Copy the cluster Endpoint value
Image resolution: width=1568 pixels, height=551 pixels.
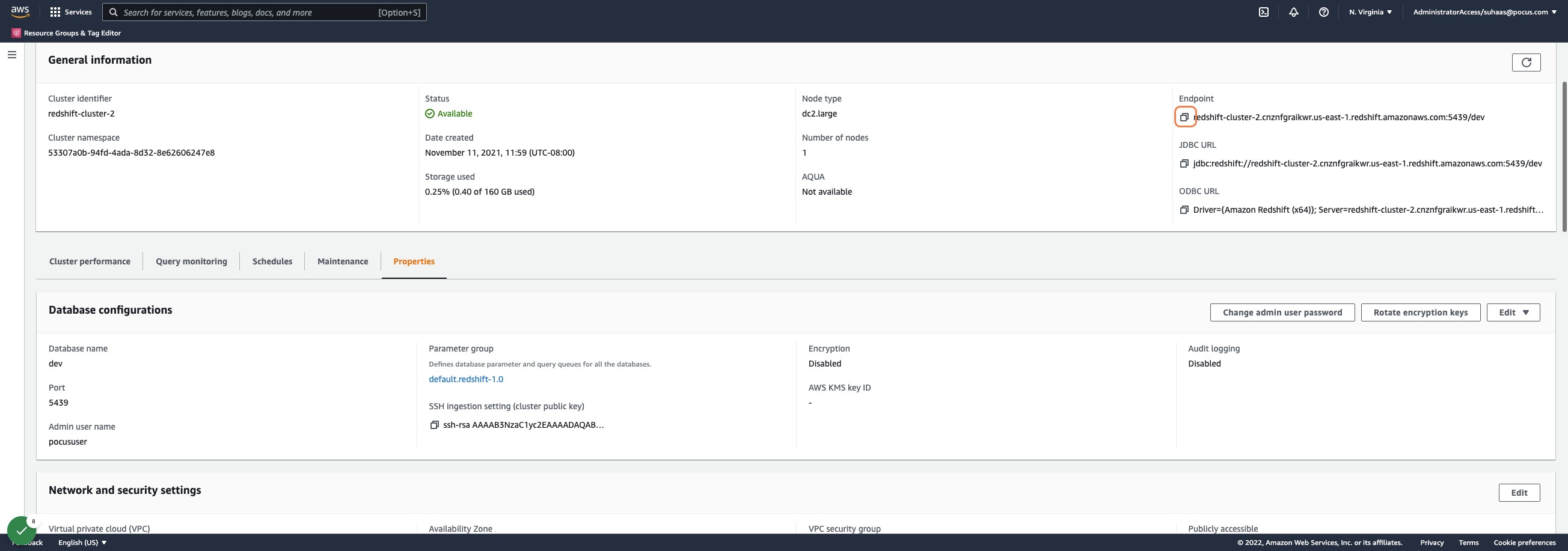click(1184, 117)
